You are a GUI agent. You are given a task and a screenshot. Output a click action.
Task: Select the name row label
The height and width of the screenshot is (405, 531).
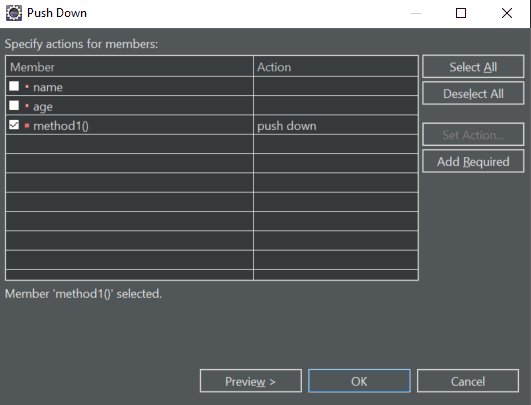48,87
